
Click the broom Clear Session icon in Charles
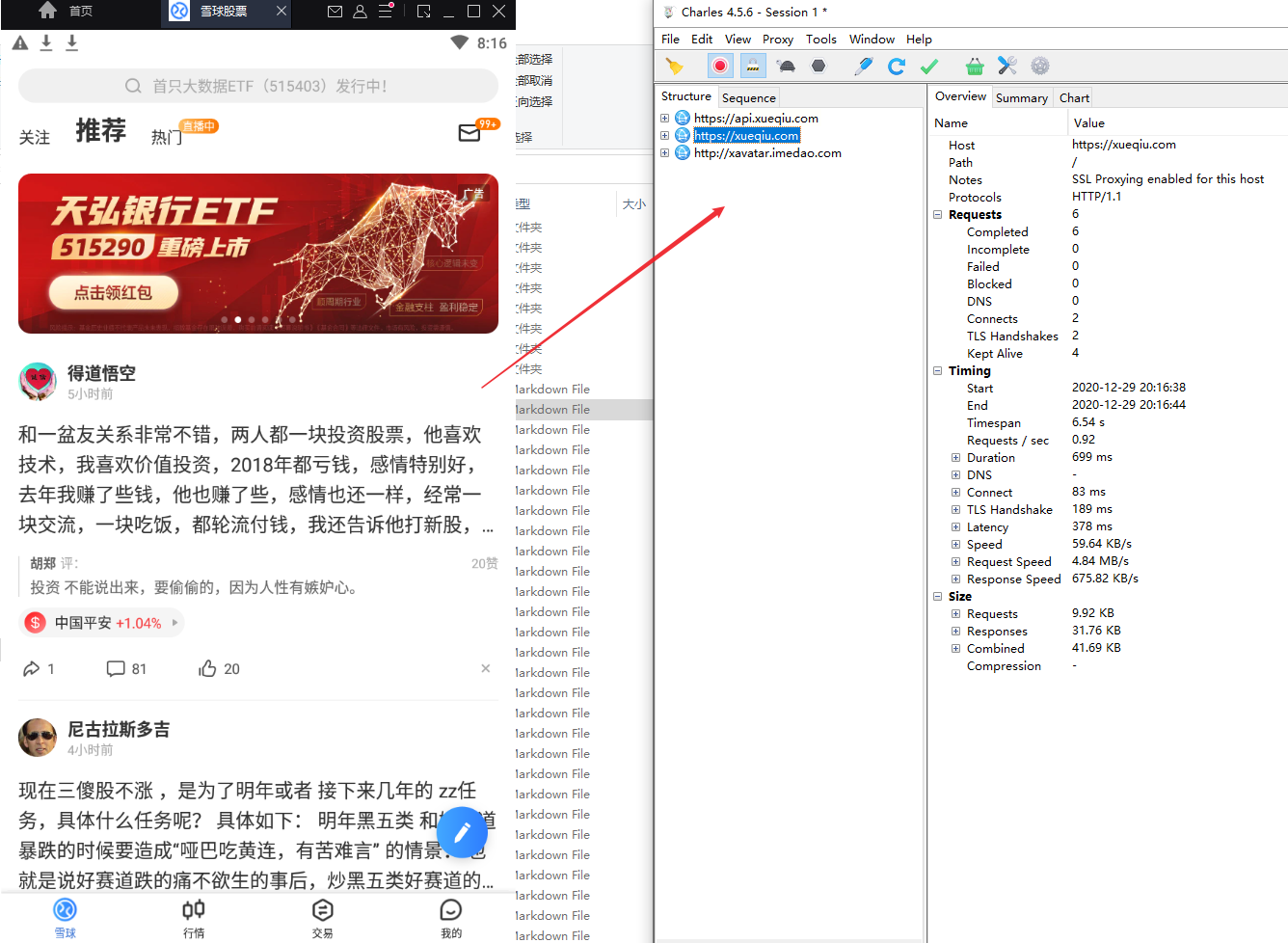[675, 66]
